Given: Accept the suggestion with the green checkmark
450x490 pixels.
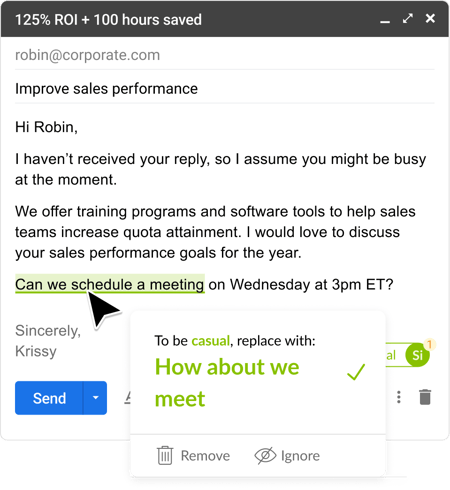Looking at the screenshot, I should [x=356, y=372].
